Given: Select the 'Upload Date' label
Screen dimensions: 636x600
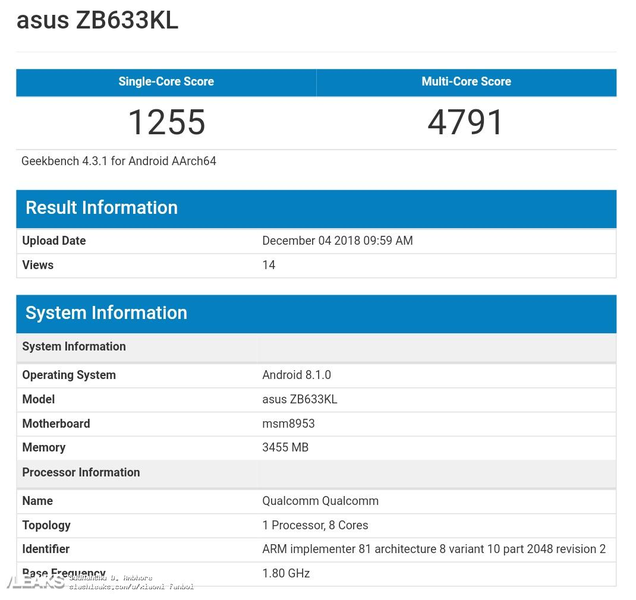Looking at the screenshot, I should click(x=54, y=241).
